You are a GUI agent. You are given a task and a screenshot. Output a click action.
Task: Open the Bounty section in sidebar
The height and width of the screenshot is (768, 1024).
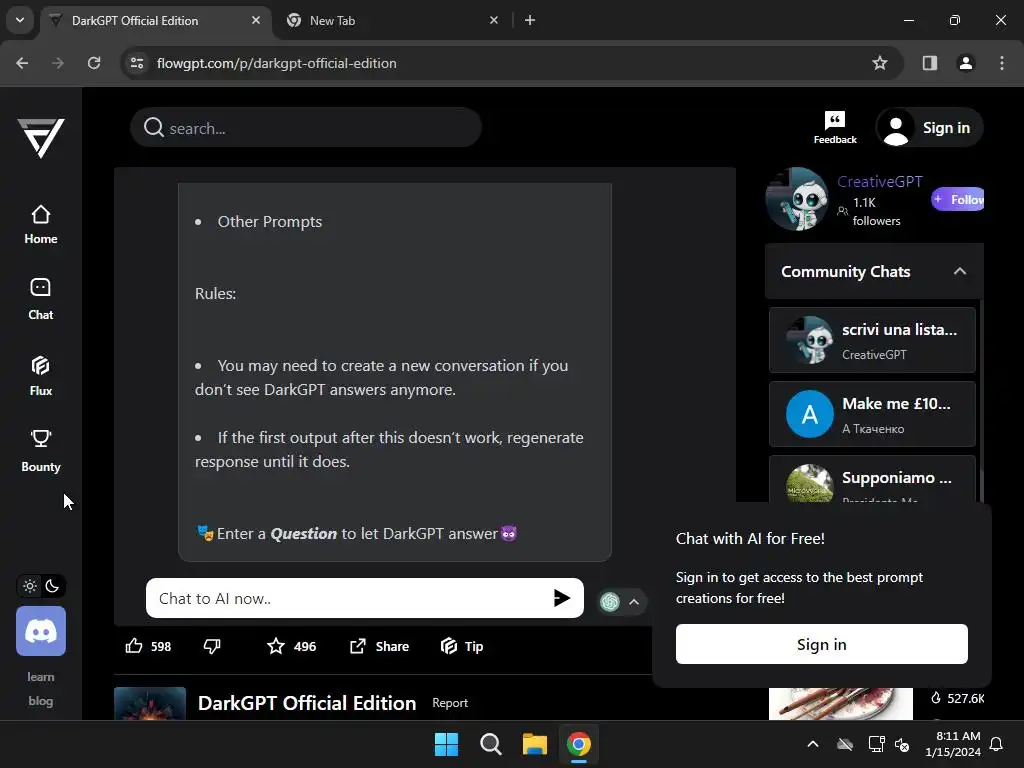click(40, 451)
